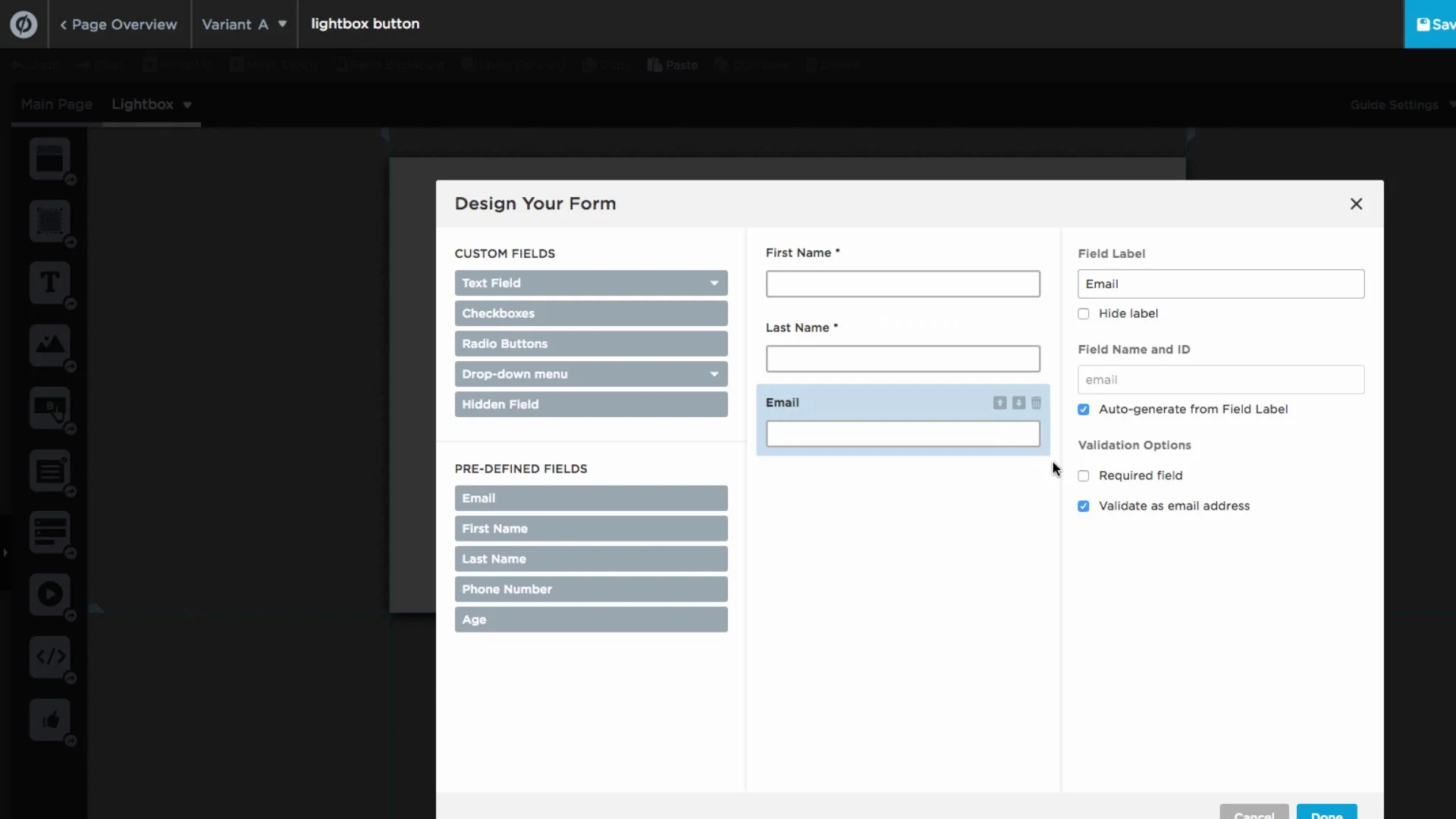
Task: Click the 'First Name *' field label
Action: (802, 253)
